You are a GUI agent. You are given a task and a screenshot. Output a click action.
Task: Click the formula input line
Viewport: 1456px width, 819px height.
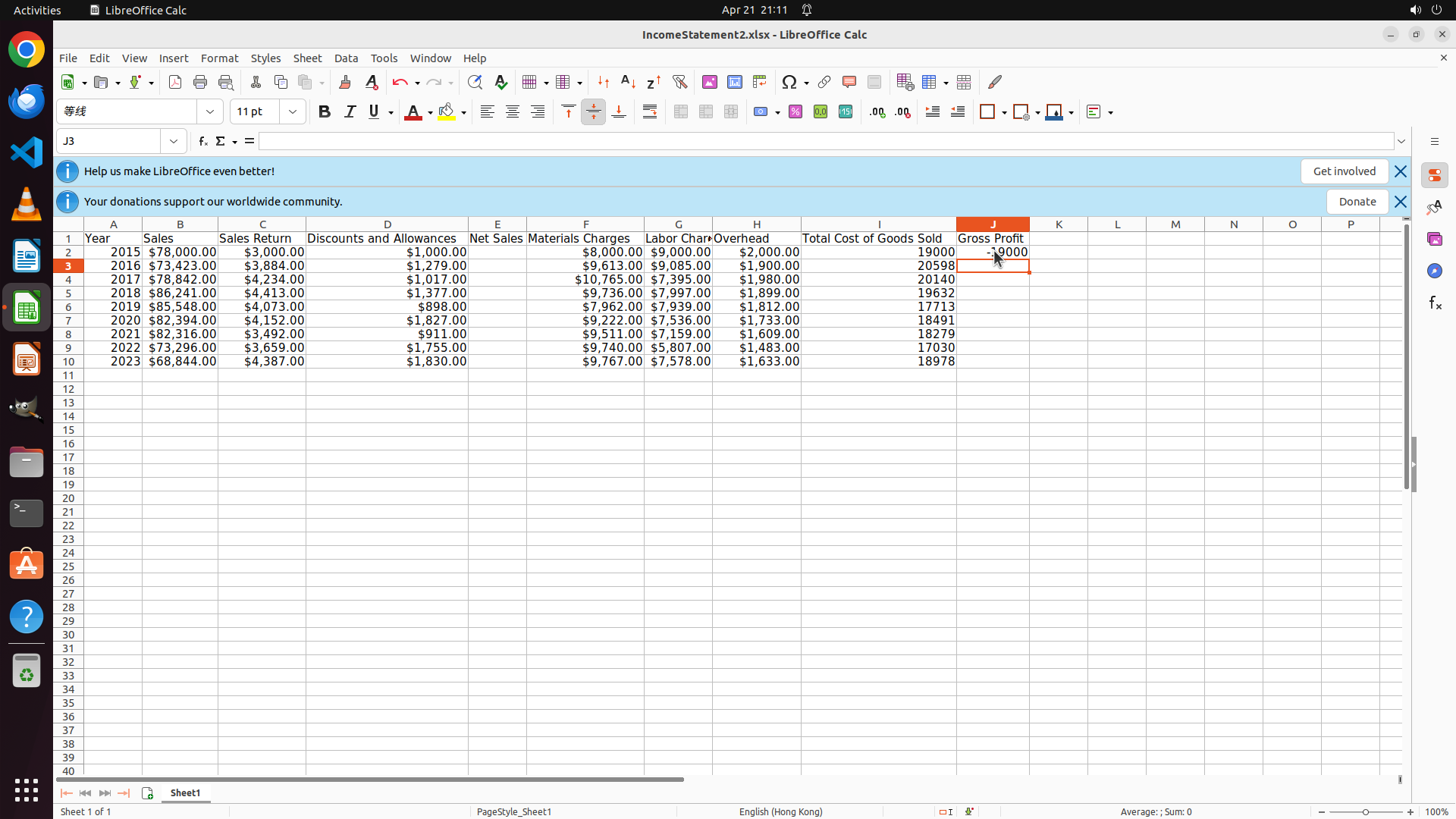click(x=825, y=141)
